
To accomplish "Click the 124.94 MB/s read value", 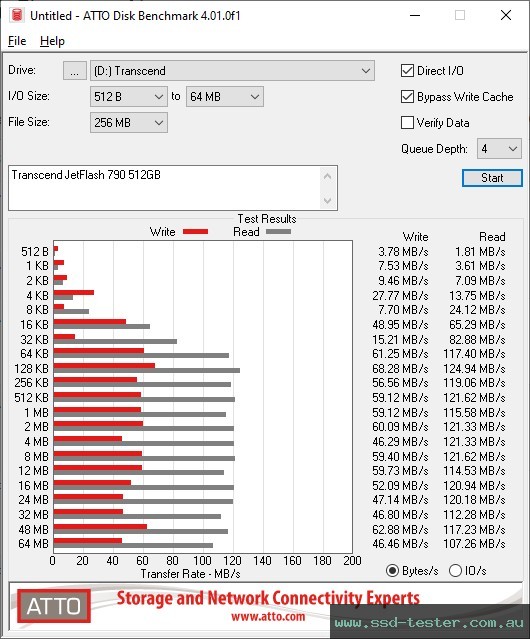I will point(475,369).
